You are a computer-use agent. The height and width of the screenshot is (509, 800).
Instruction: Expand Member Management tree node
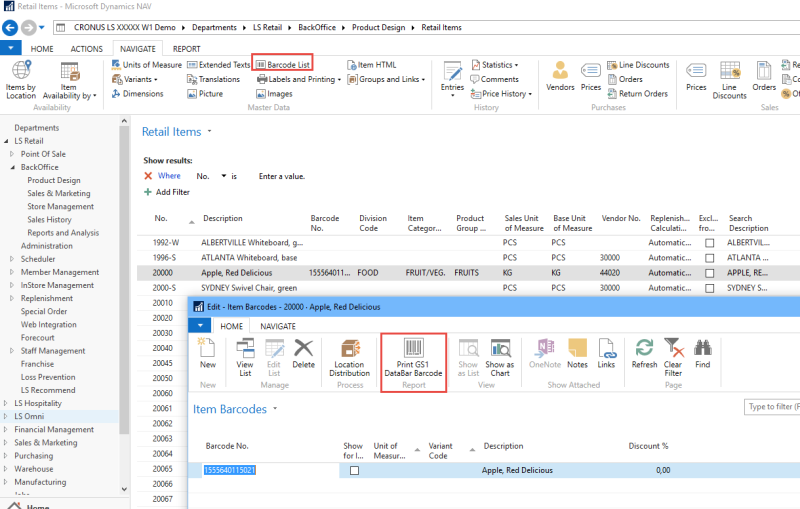[12, 272]
